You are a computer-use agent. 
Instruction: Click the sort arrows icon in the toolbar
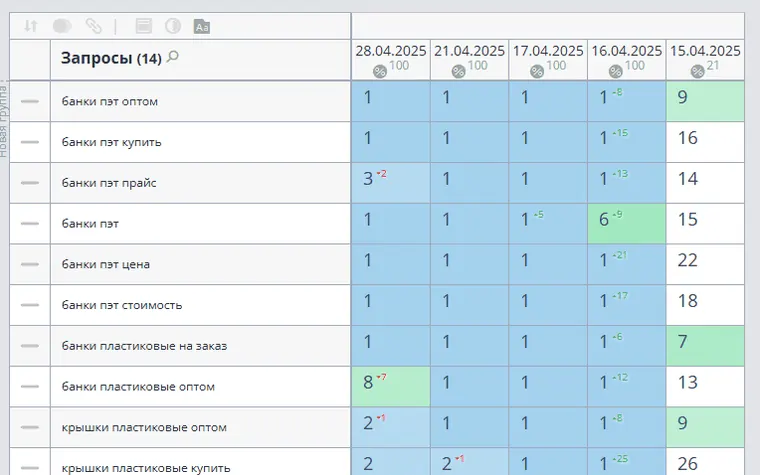coord(31,26)
